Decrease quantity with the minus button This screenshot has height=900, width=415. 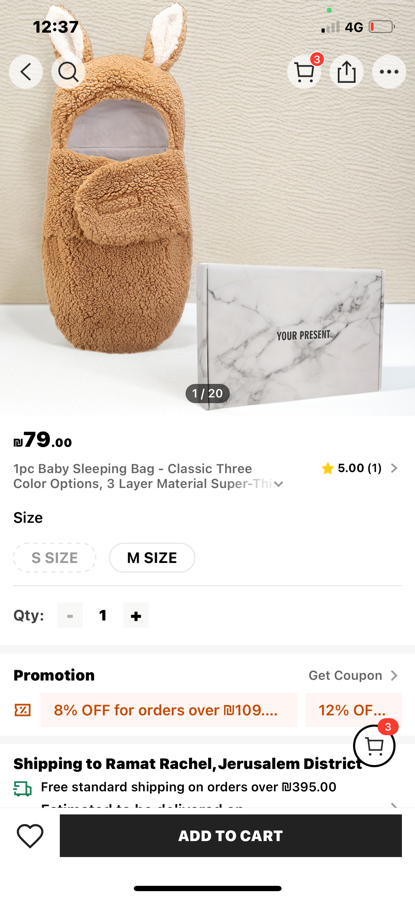tap(70, 615)
